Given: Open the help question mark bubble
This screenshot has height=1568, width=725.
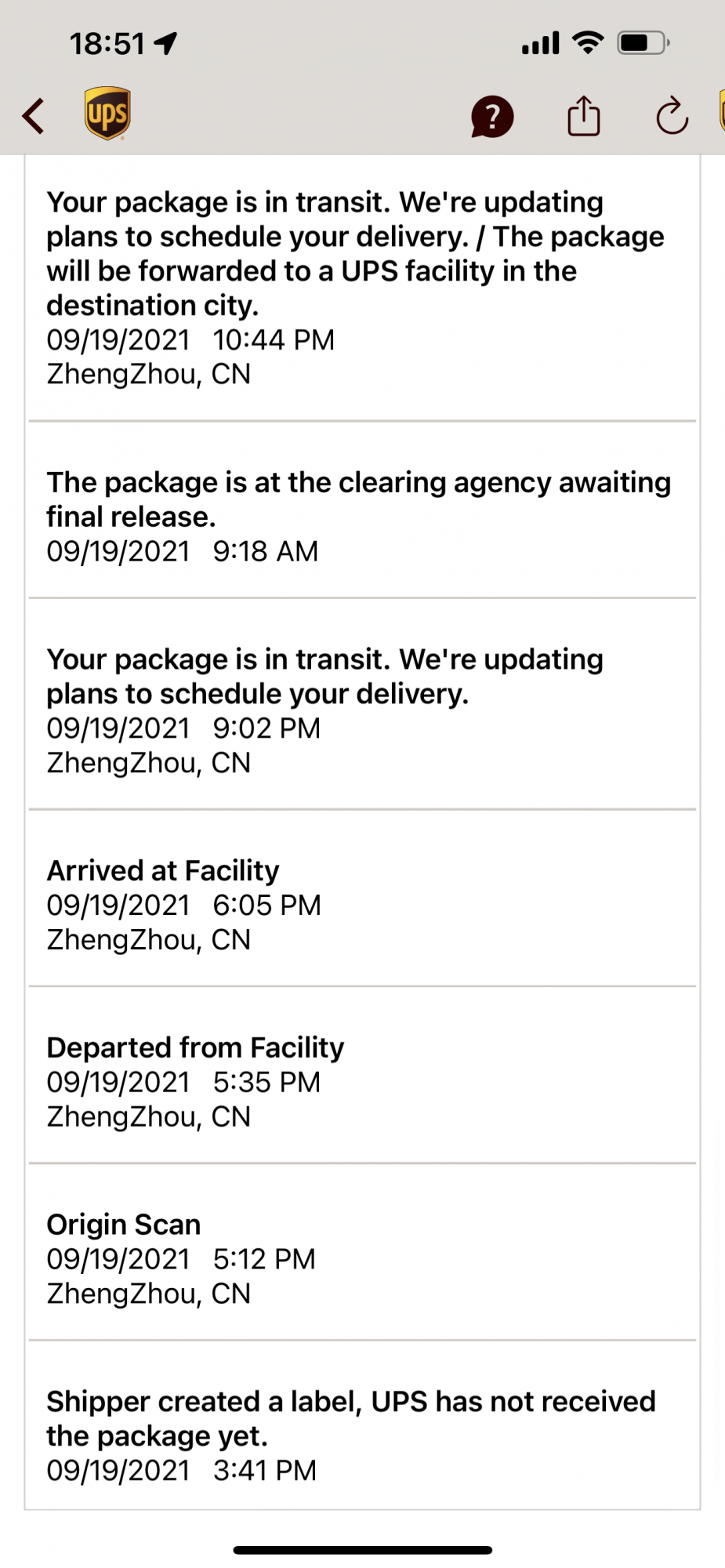Looking at the screenshot, I should point(492,117).
